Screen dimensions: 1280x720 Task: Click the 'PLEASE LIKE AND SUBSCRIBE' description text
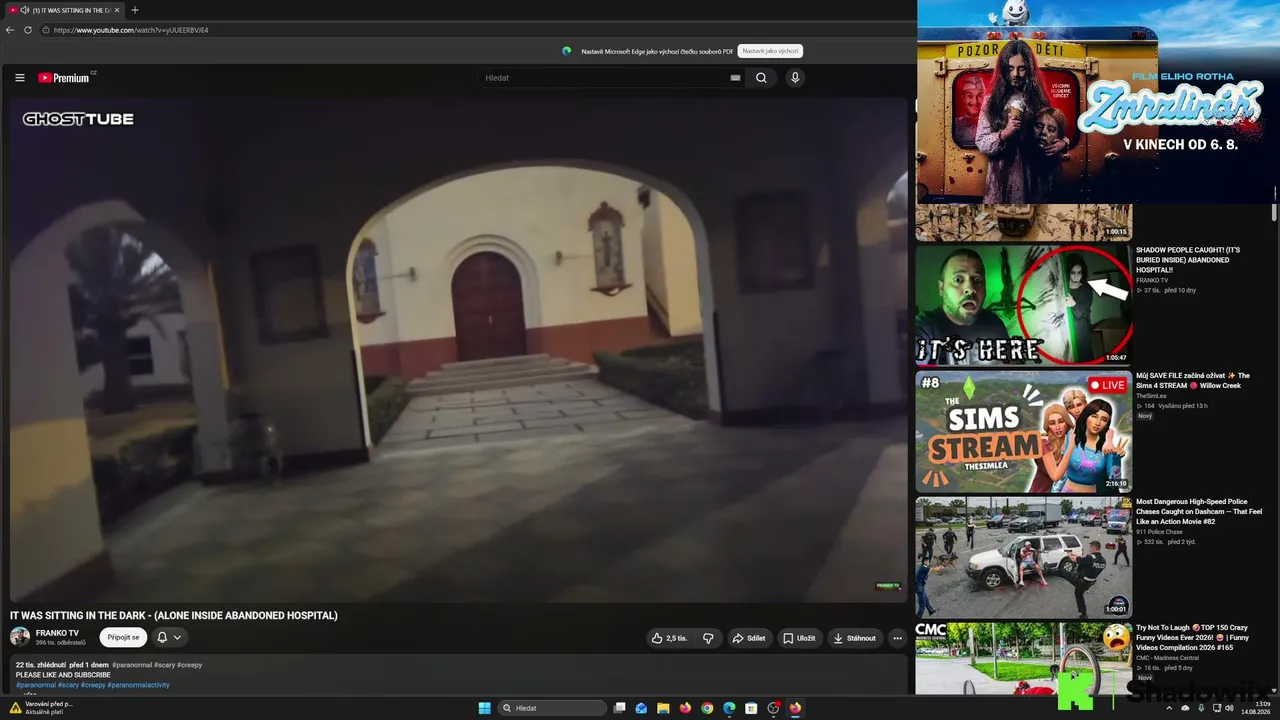point(63,675)
